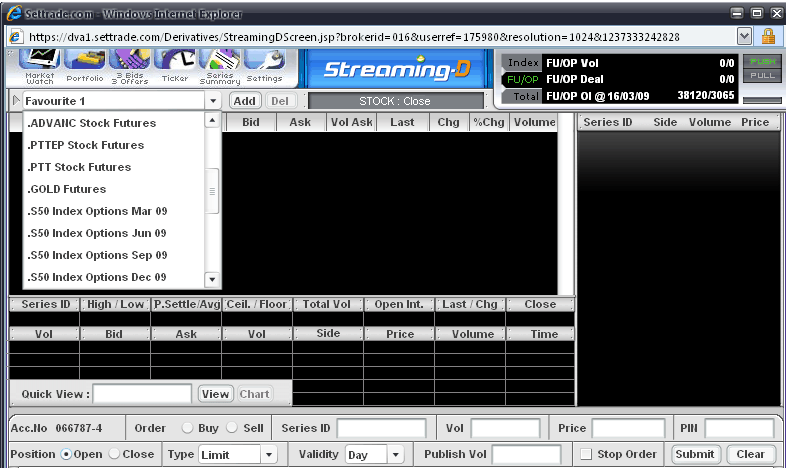The image size is (786, 468).
Task: Select the Total tab
Action: click(x=522, y=96)
